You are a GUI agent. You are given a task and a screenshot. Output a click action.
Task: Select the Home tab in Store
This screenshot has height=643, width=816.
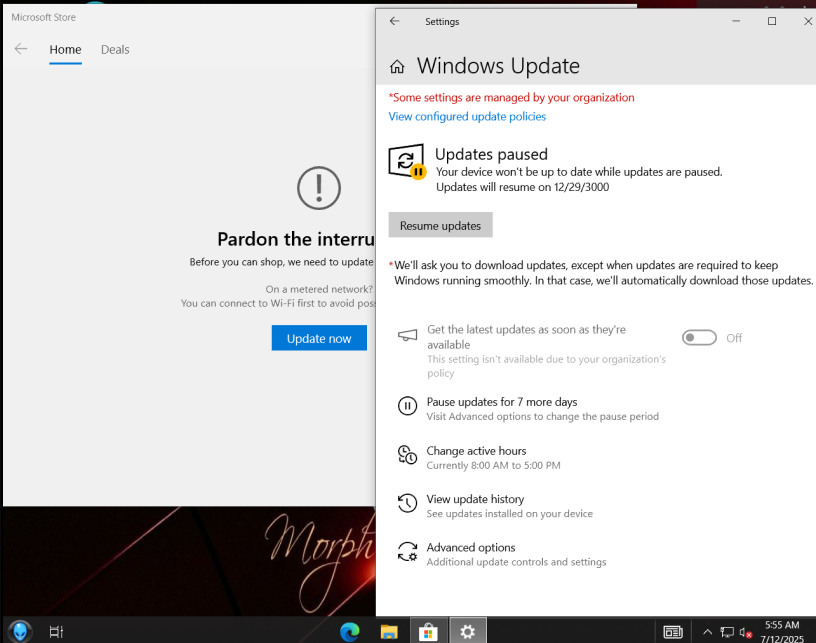point(65,49)
